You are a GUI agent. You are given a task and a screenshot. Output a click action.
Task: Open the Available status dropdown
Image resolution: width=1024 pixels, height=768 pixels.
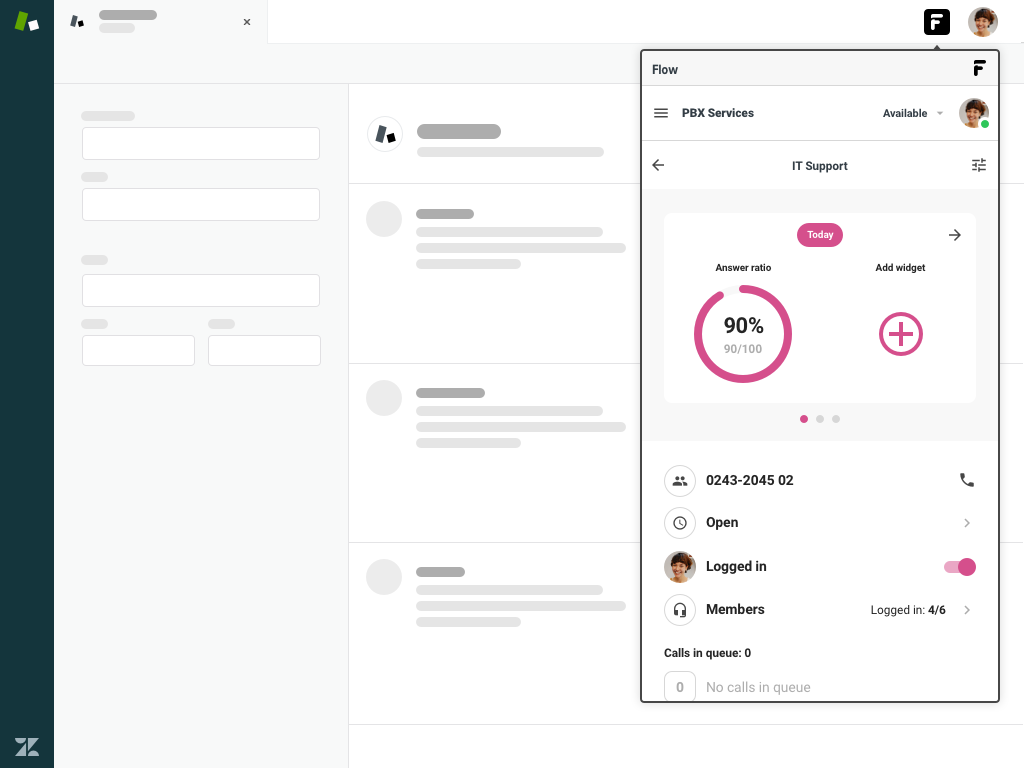pos(912,114)
